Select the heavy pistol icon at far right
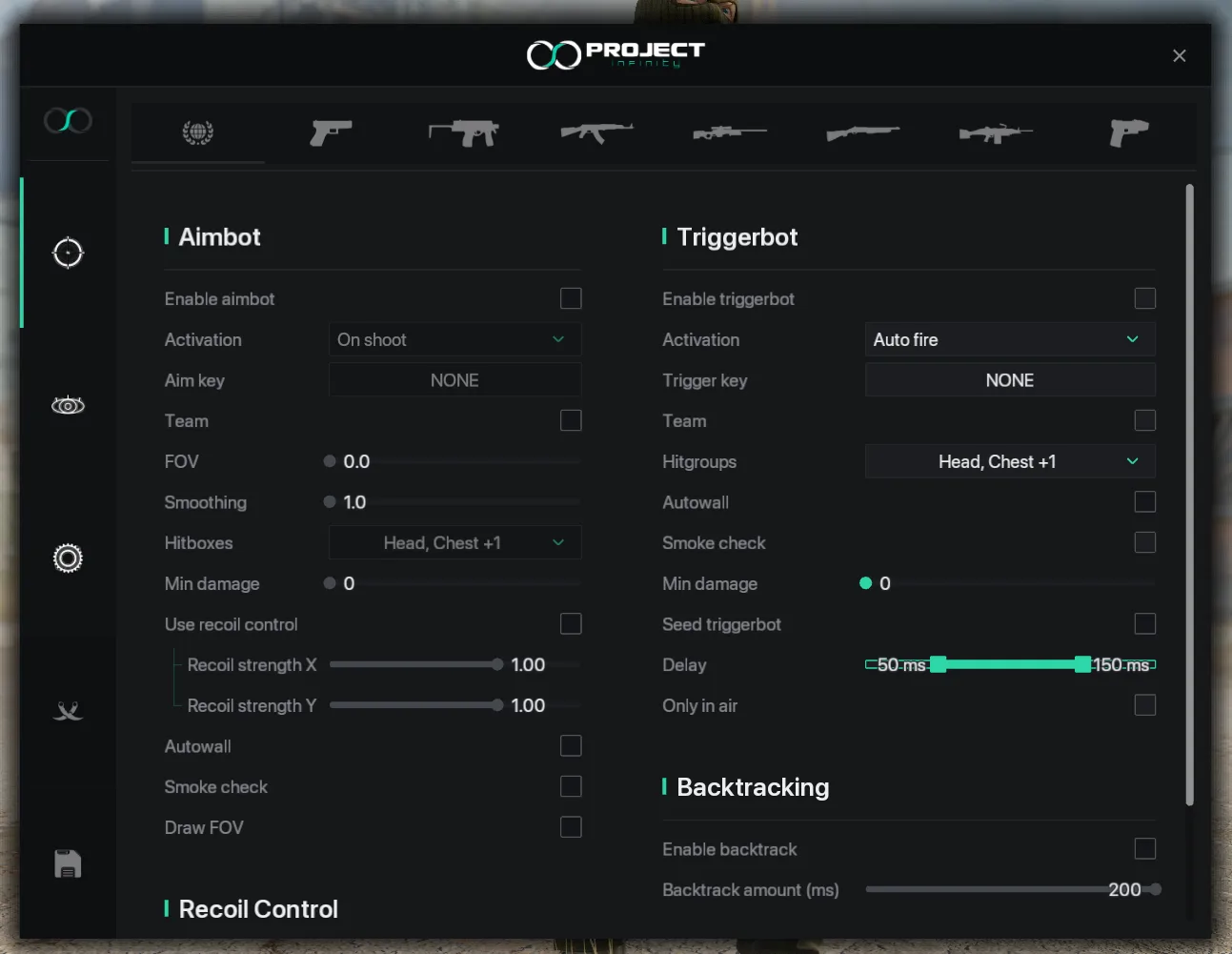The height and width of the screenshot is (954, 1232). 1129,132
